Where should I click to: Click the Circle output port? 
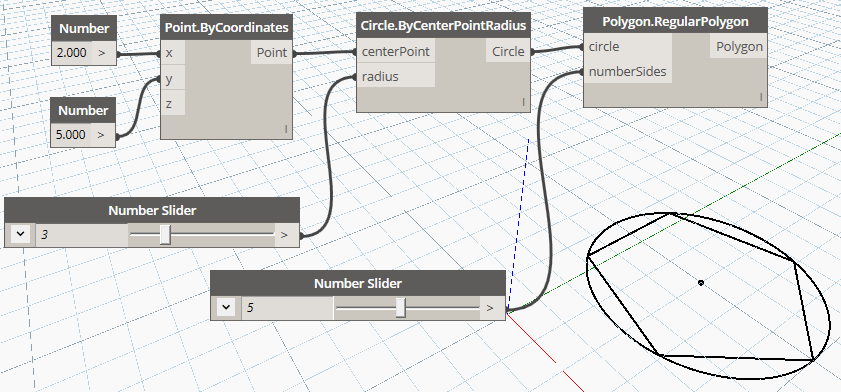508,51
